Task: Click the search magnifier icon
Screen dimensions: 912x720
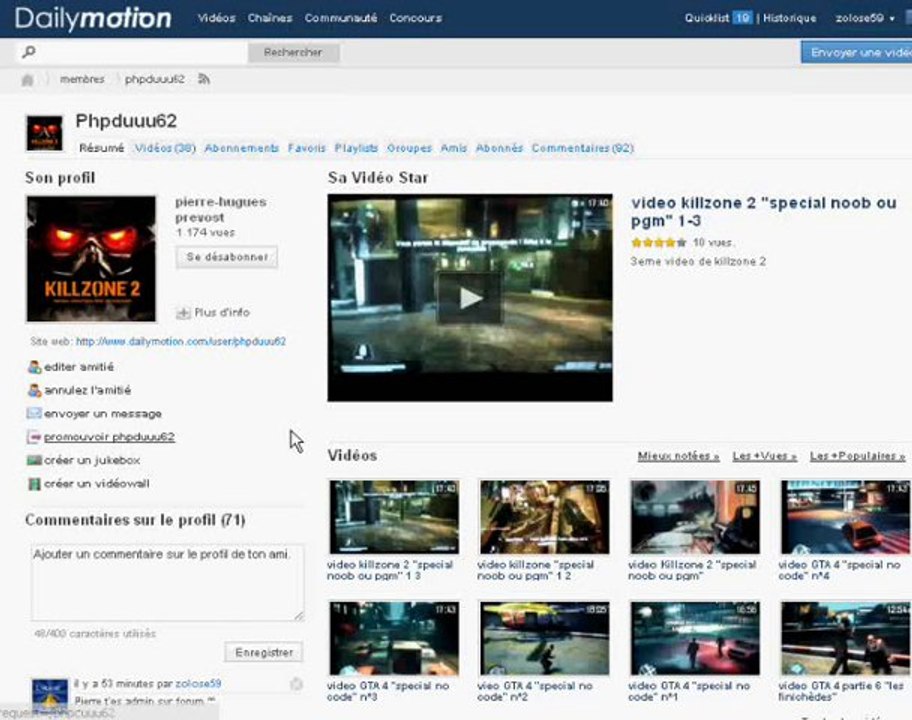Action: [x=28, y=52]
